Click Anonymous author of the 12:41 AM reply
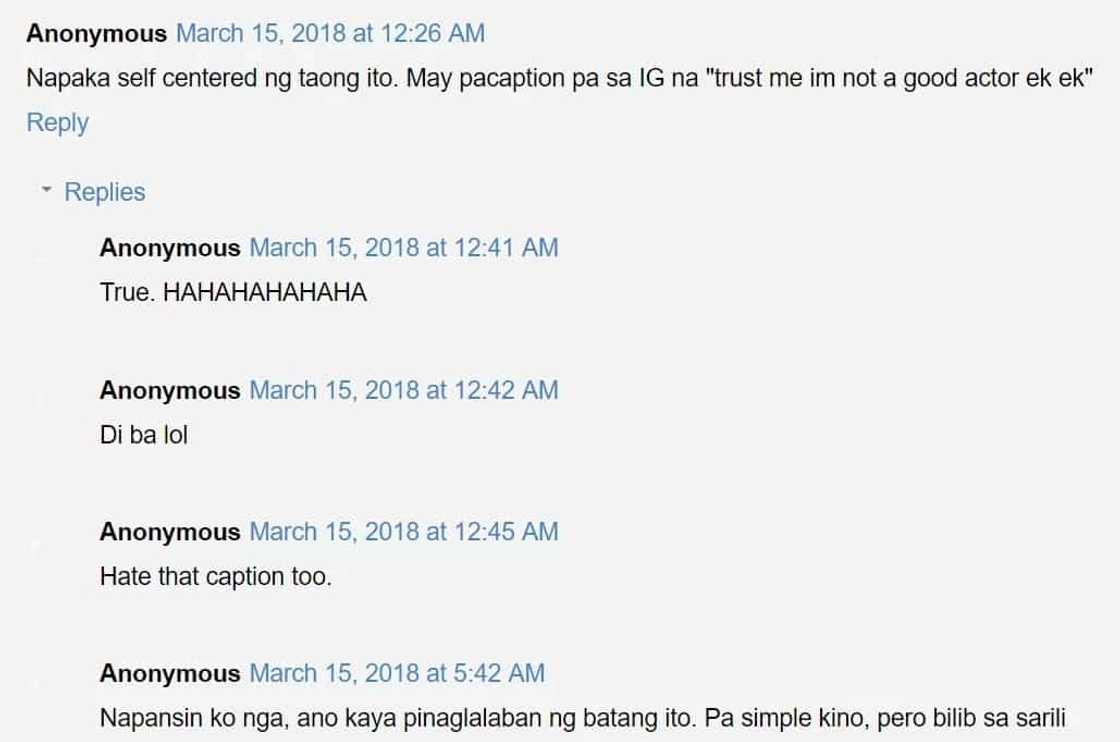The height and width of the screenshot is (742, 1120). [x=170, y=248]
